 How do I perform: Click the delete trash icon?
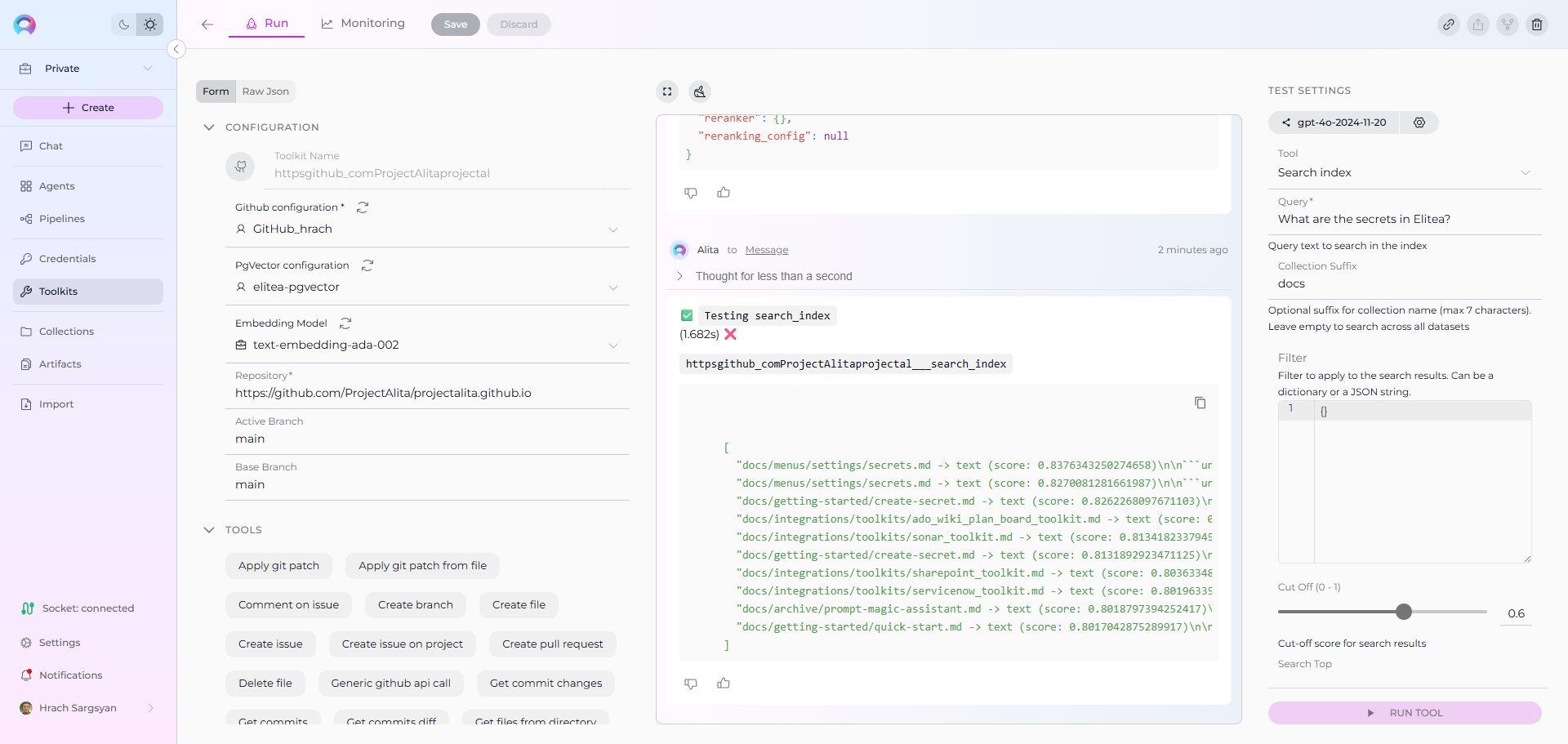point(1537,25)
